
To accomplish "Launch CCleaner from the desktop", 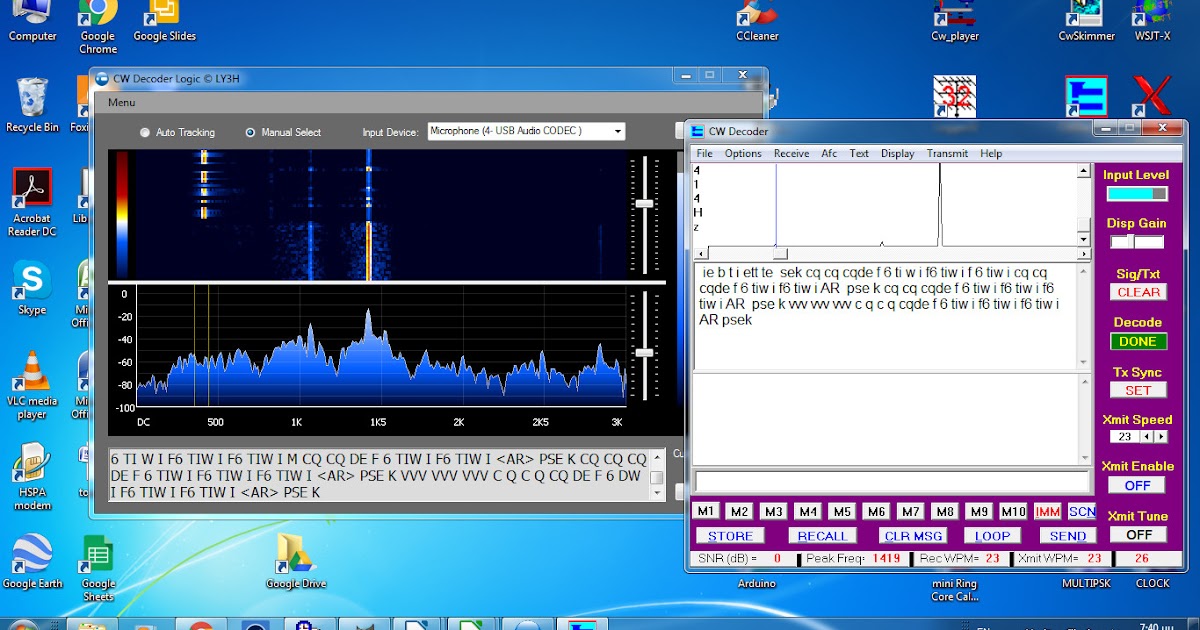I will coord(756,18).
